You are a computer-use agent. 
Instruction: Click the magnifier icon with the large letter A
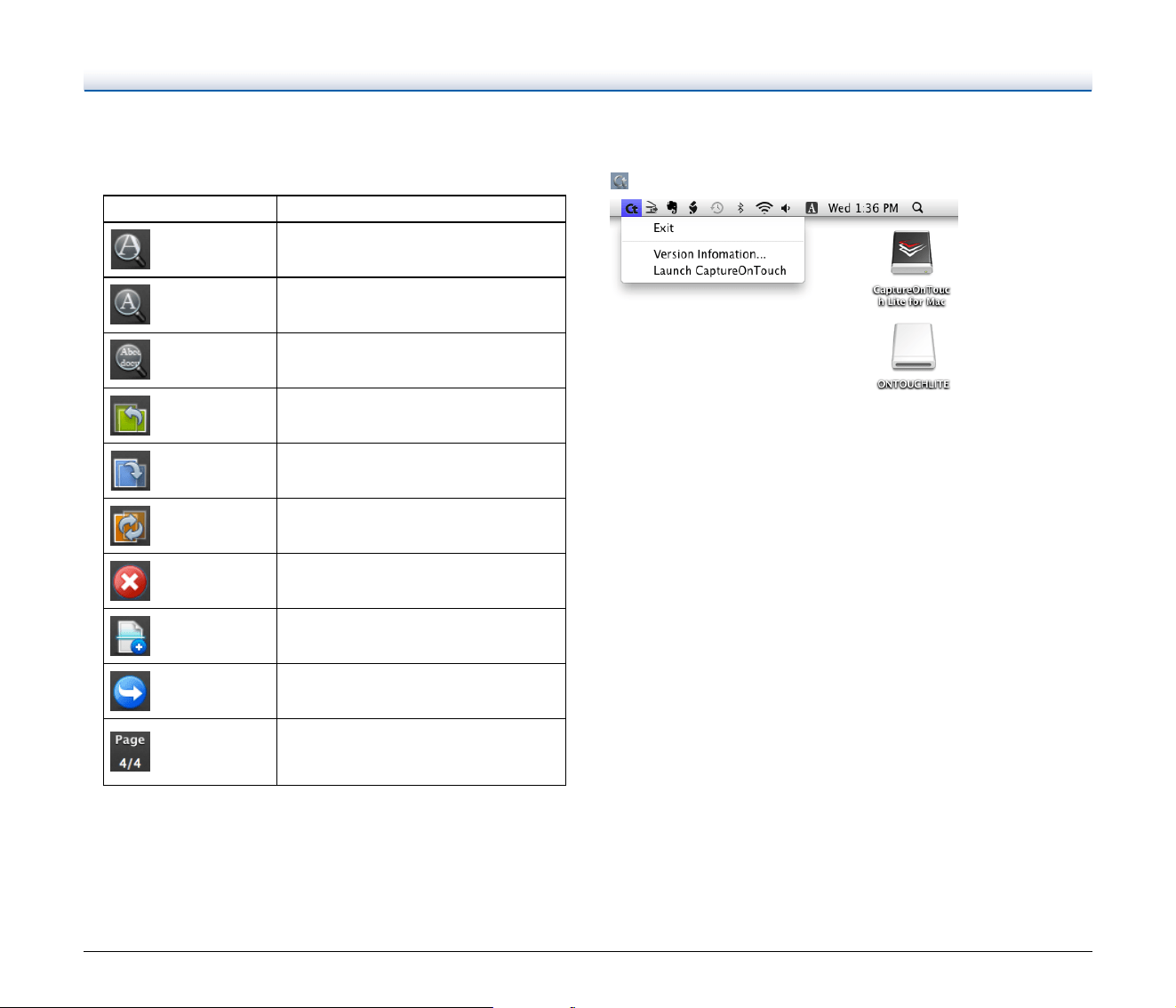130,249
